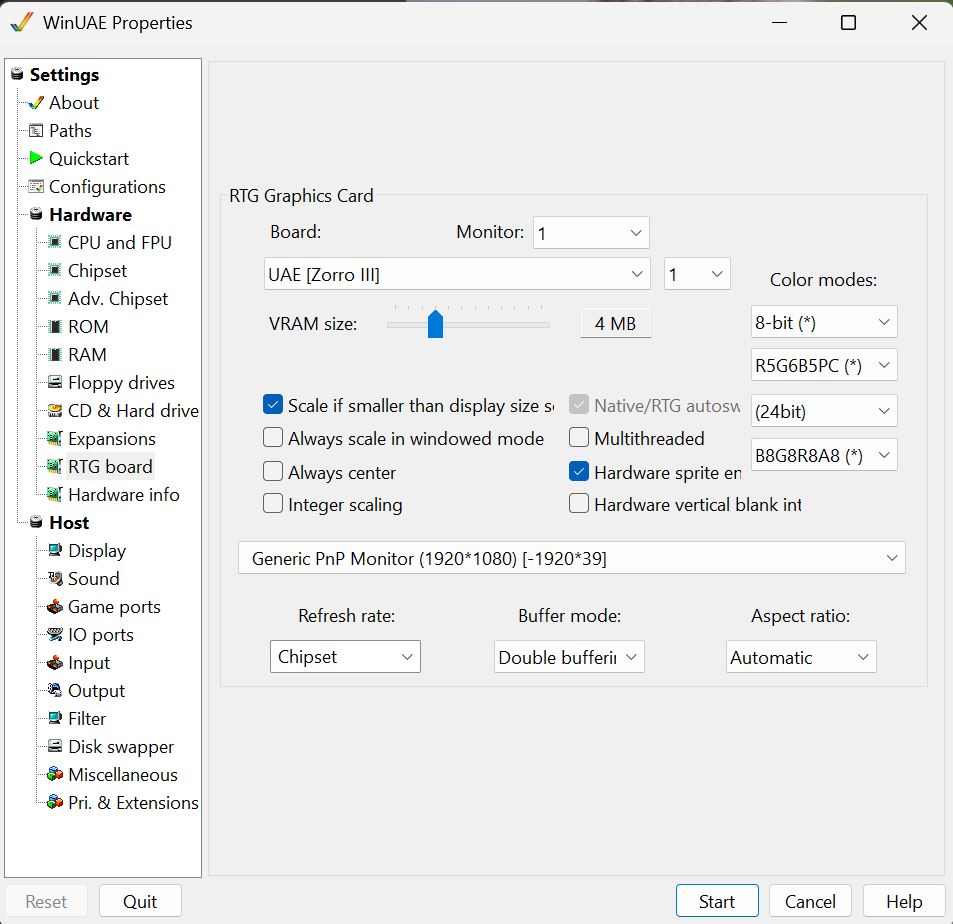953x924 pixels.
Task: Click the Floppy drives icon in sidebar
Action: pos(55,382)
